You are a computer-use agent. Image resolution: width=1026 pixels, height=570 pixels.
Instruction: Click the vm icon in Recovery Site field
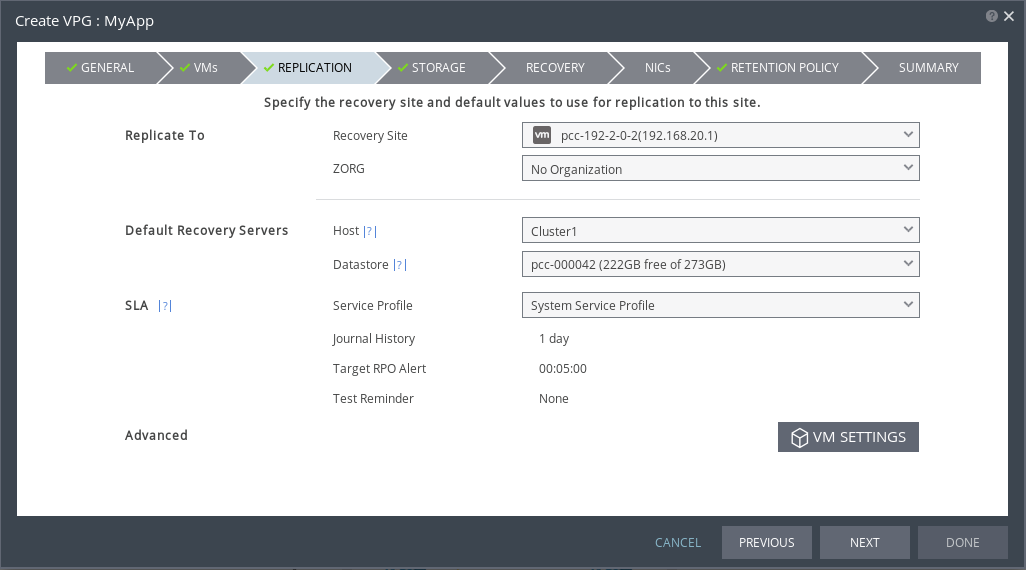[x=542, y=135]
